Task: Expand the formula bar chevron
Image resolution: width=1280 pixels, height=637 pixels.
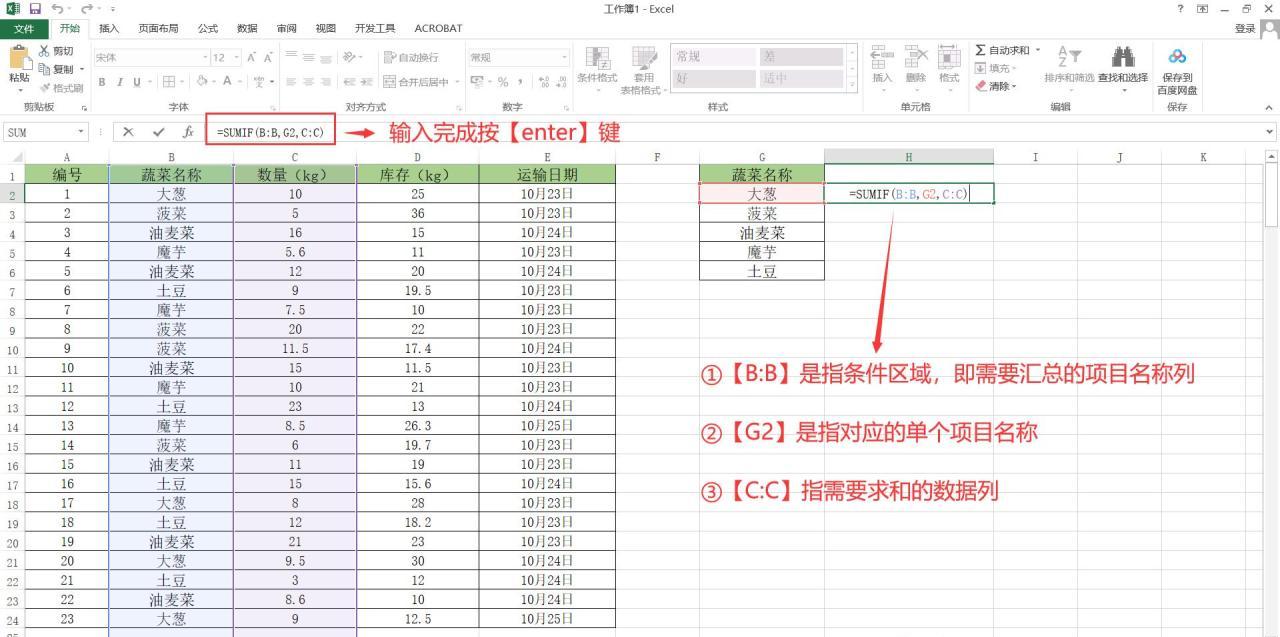Action: click(1271, 132)
